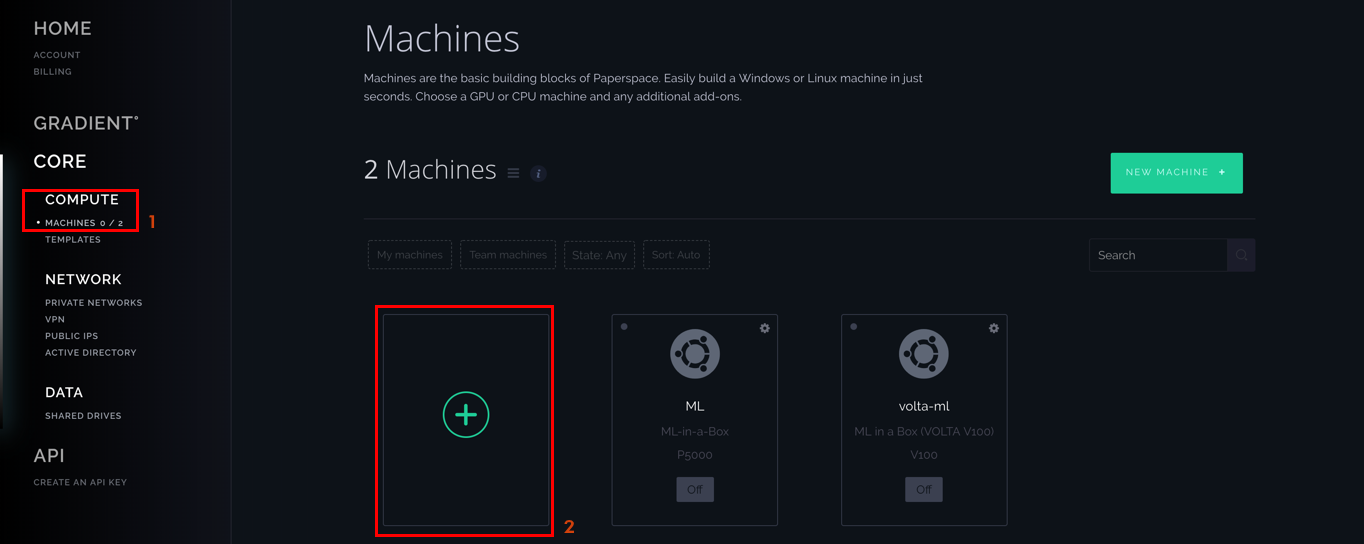1364x544 pixels.
Task: Click the ML machine name
Action: [x=695, y=406]
